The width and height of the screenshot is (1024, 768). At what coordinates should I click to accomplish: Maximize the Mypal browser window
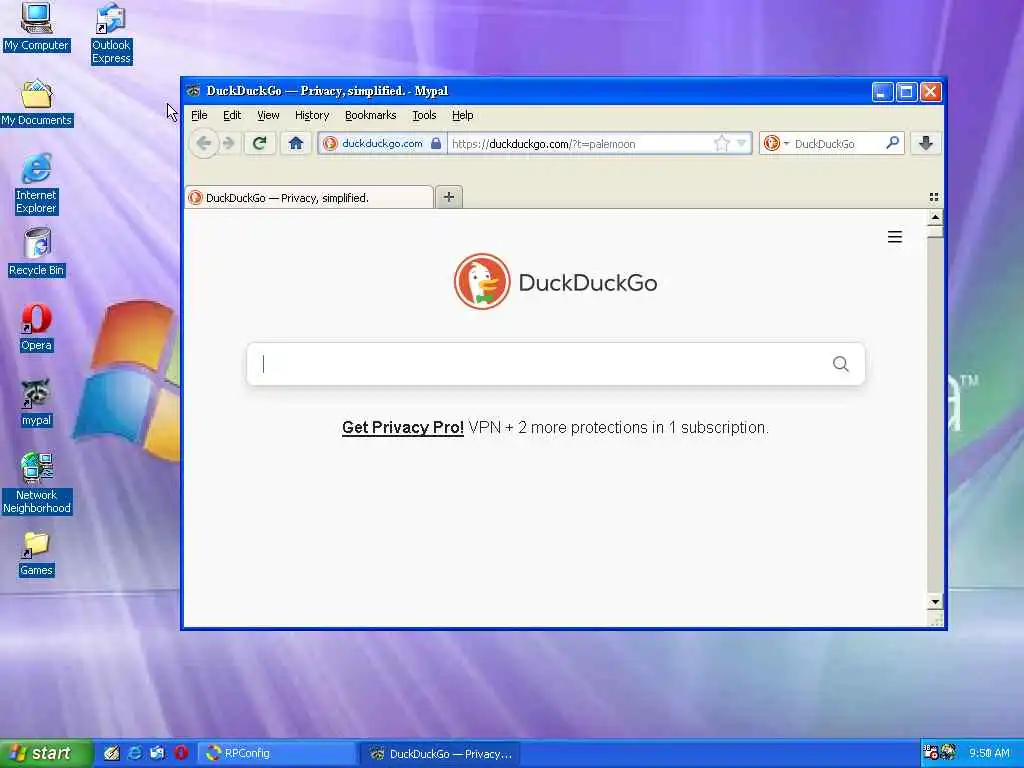coord(906,91)
